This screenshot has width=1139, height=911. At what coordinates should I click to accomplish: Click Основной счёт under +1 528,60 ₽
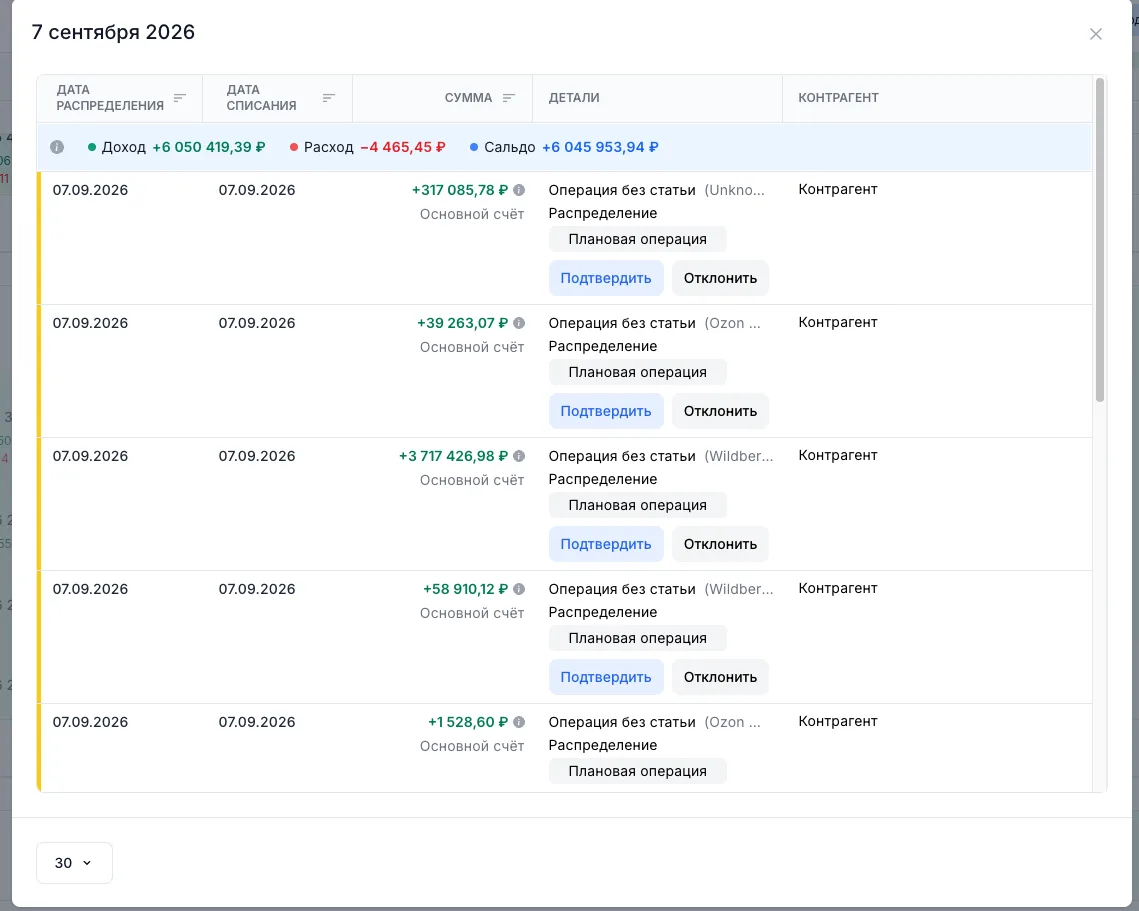[x=471, y=745]
